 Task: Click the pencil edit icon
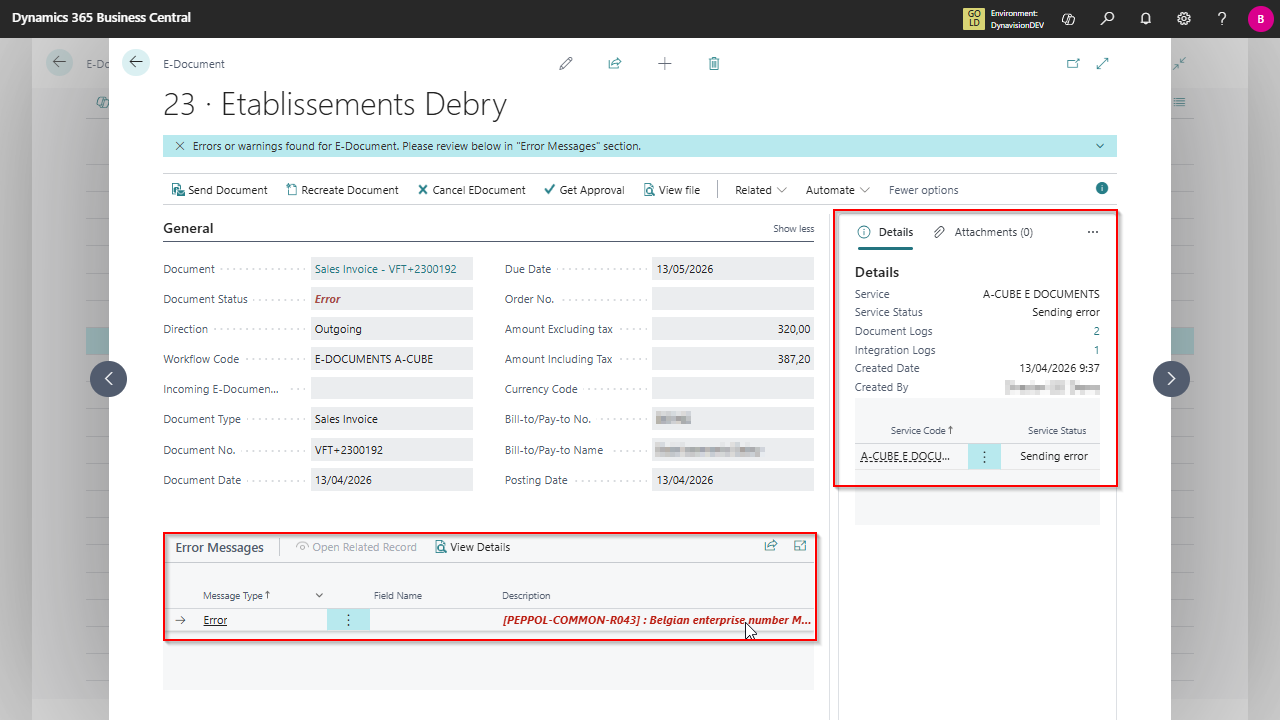566,63
